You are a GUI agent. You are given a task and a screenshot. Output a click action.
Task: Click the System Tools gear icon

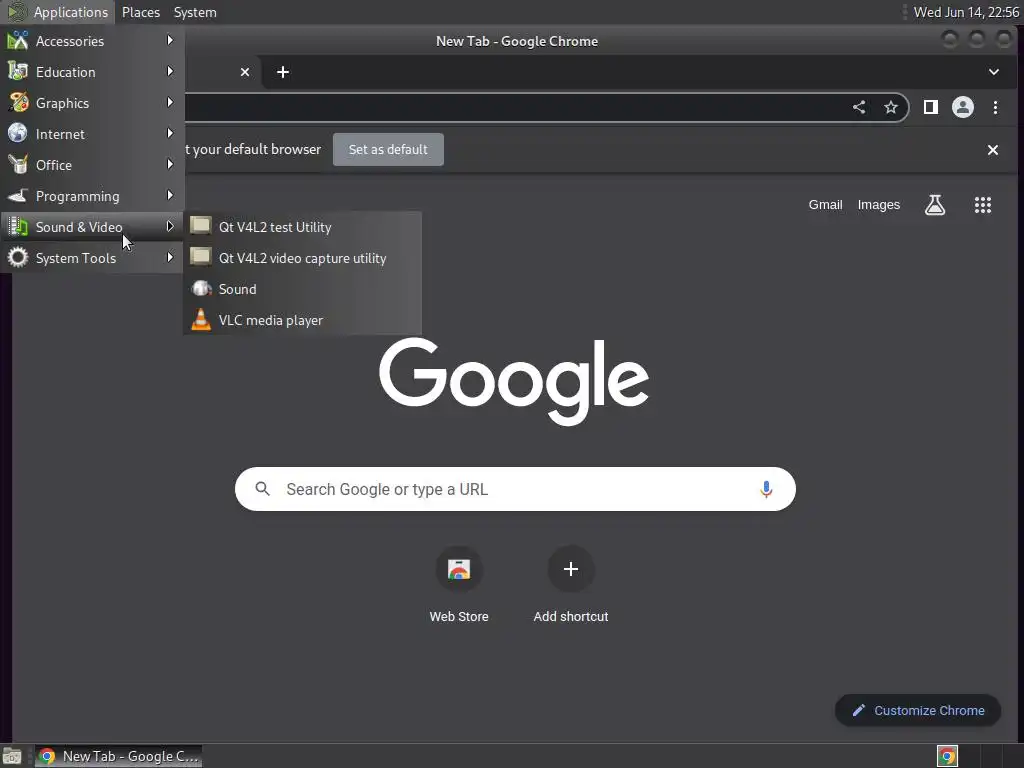(18, 257)
